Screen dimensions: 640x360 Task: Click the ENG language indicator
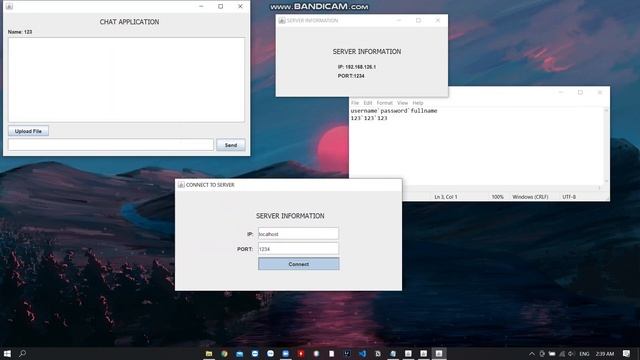(x=584, y=353)
